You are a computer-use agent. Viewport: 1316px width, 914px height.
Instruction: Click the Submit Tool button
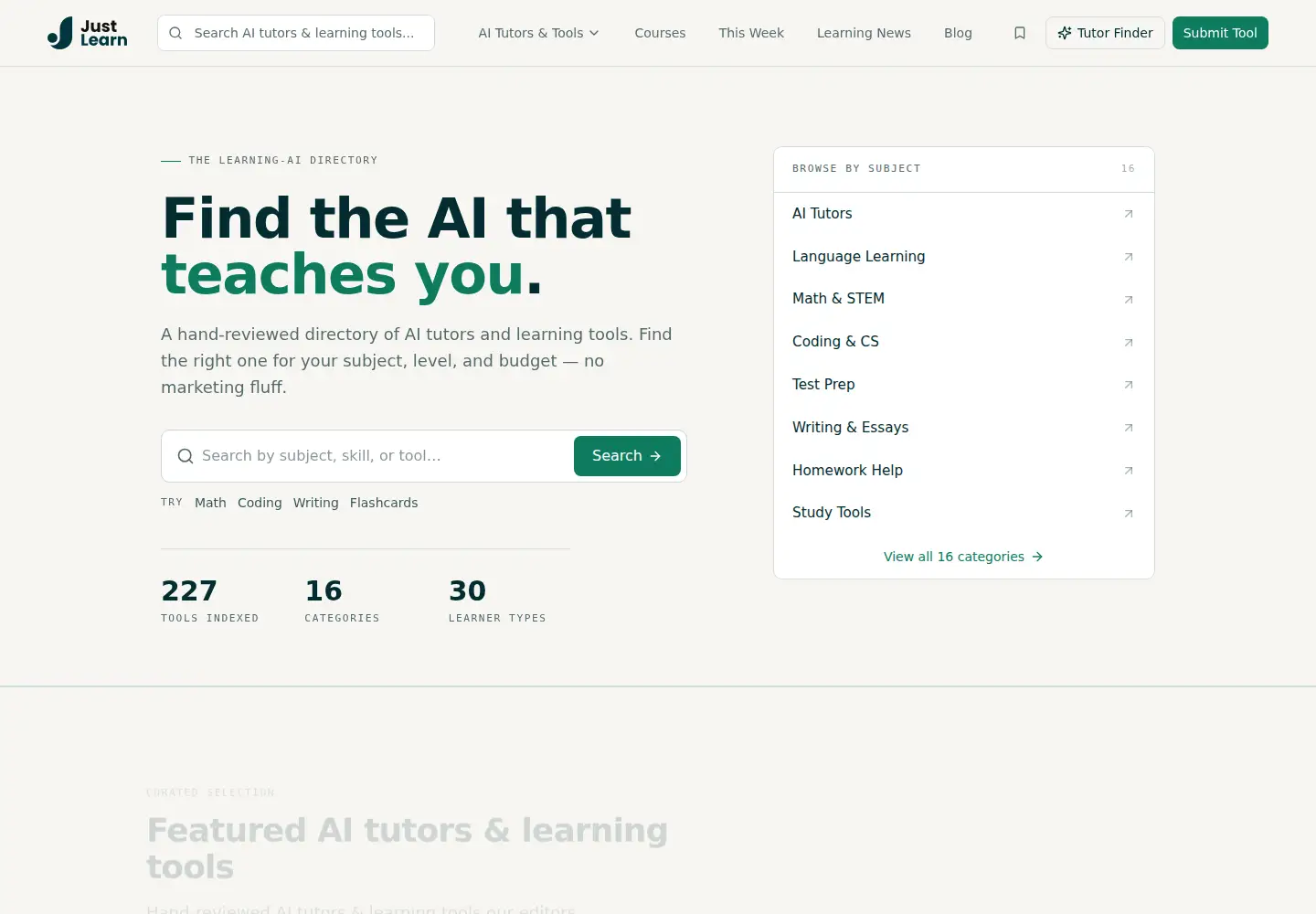tap(1220, 33)
